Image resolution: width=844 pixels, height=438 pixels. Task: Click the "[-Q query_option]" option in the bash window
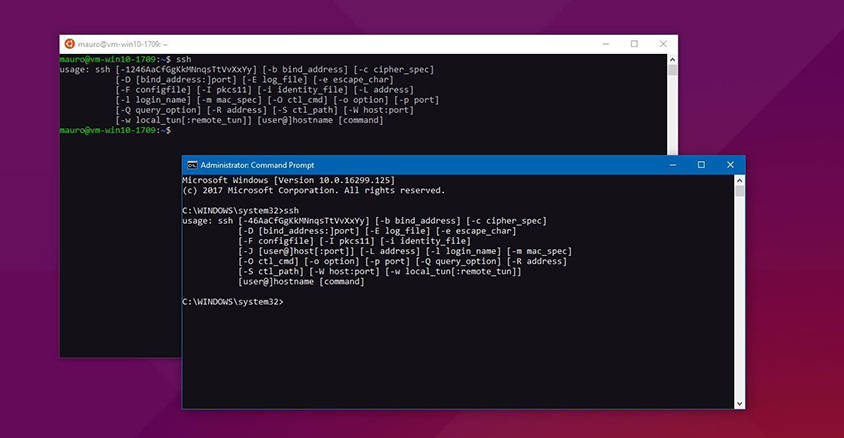158,110
